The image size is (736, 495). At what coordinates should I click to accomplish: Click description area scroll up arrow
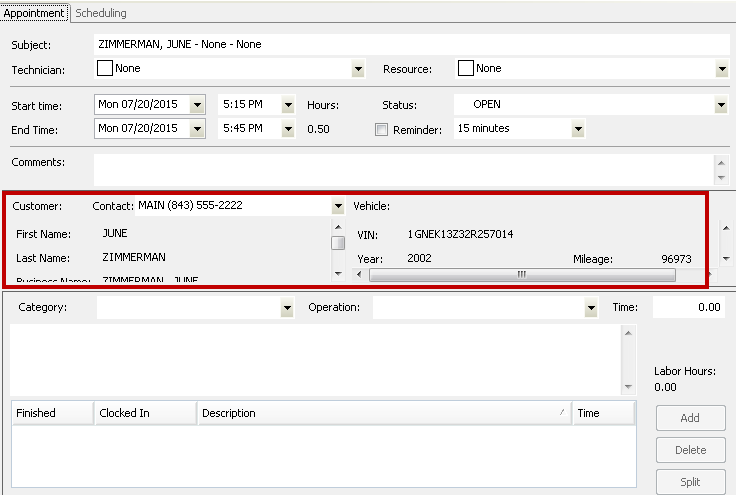pyautogui.click(x=629, y=333)
